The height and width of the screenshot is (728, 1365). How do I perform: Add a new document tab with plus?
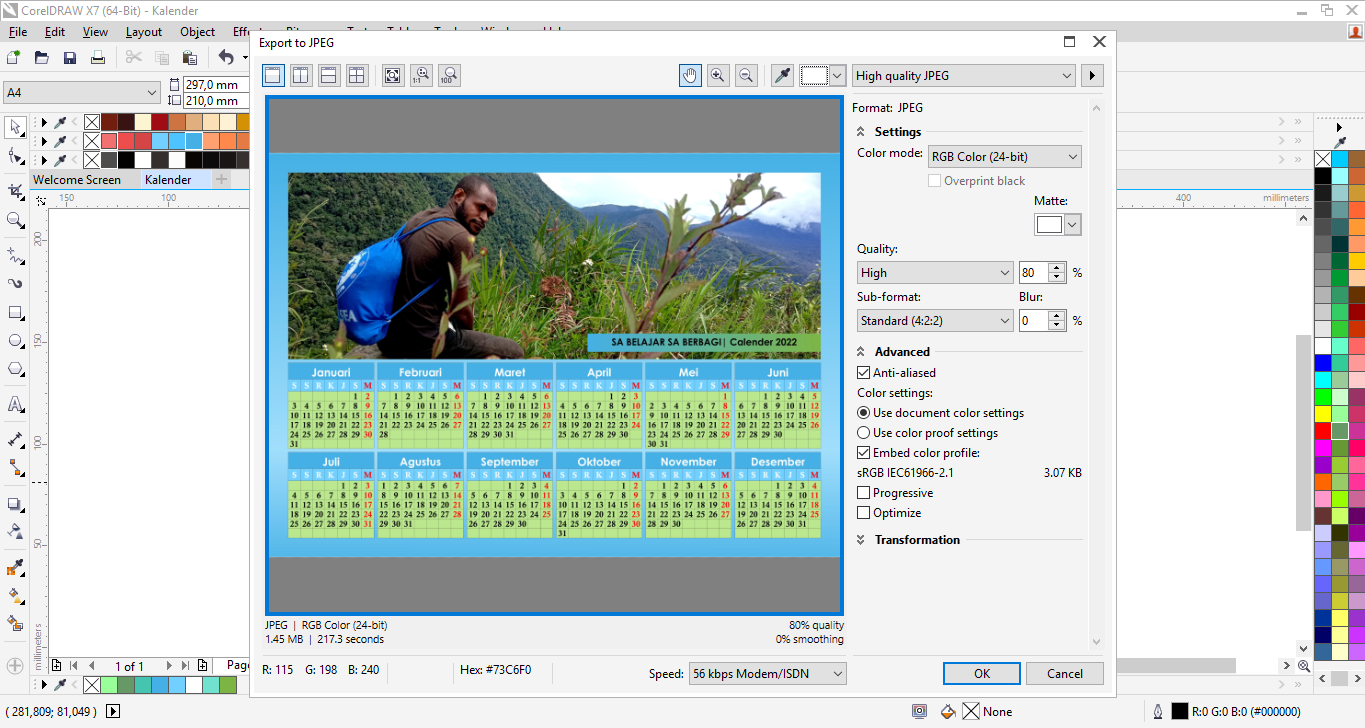pyautogui.click(x=222, y=180)
